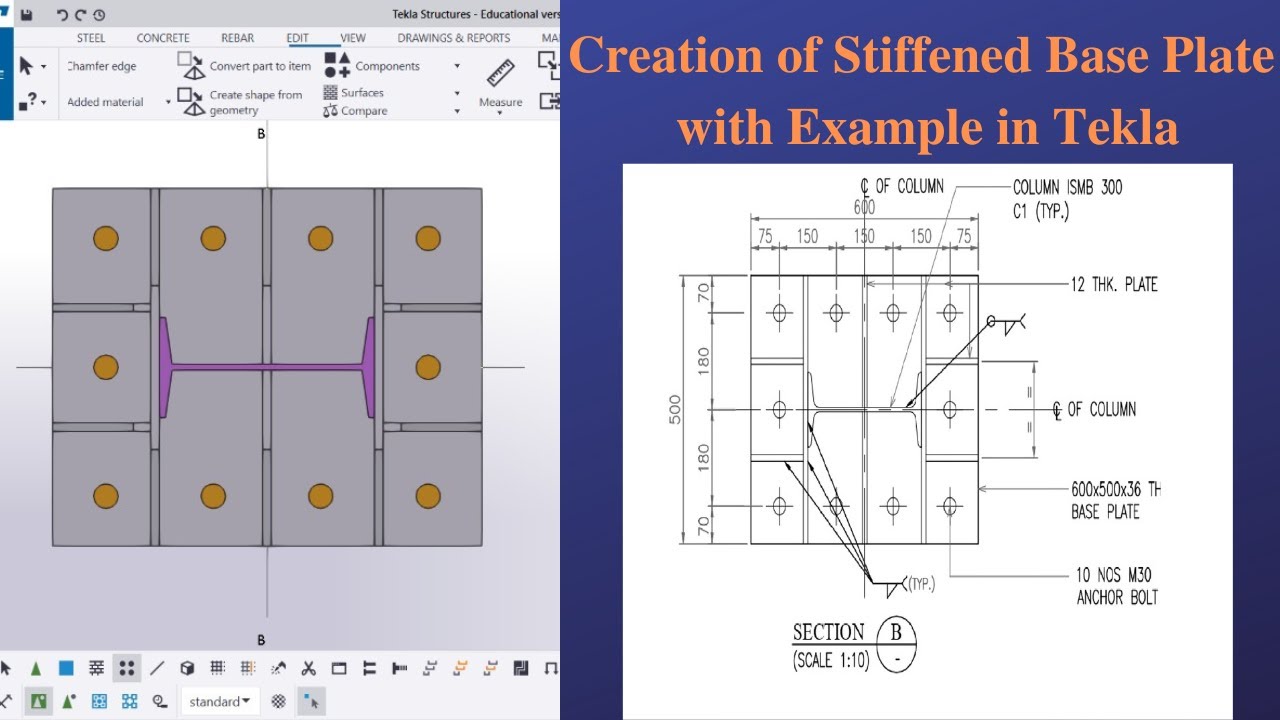Select the purple I-beam column profile
Viewport: 1280px width, 720px height.
click(267, 367)
